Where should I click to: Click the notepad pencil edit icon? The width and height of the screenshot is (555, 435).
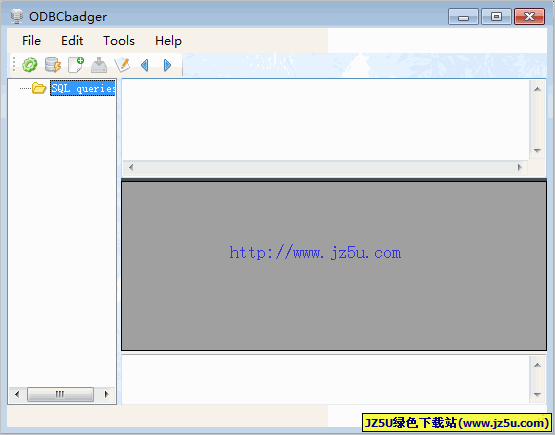point(122,65)
